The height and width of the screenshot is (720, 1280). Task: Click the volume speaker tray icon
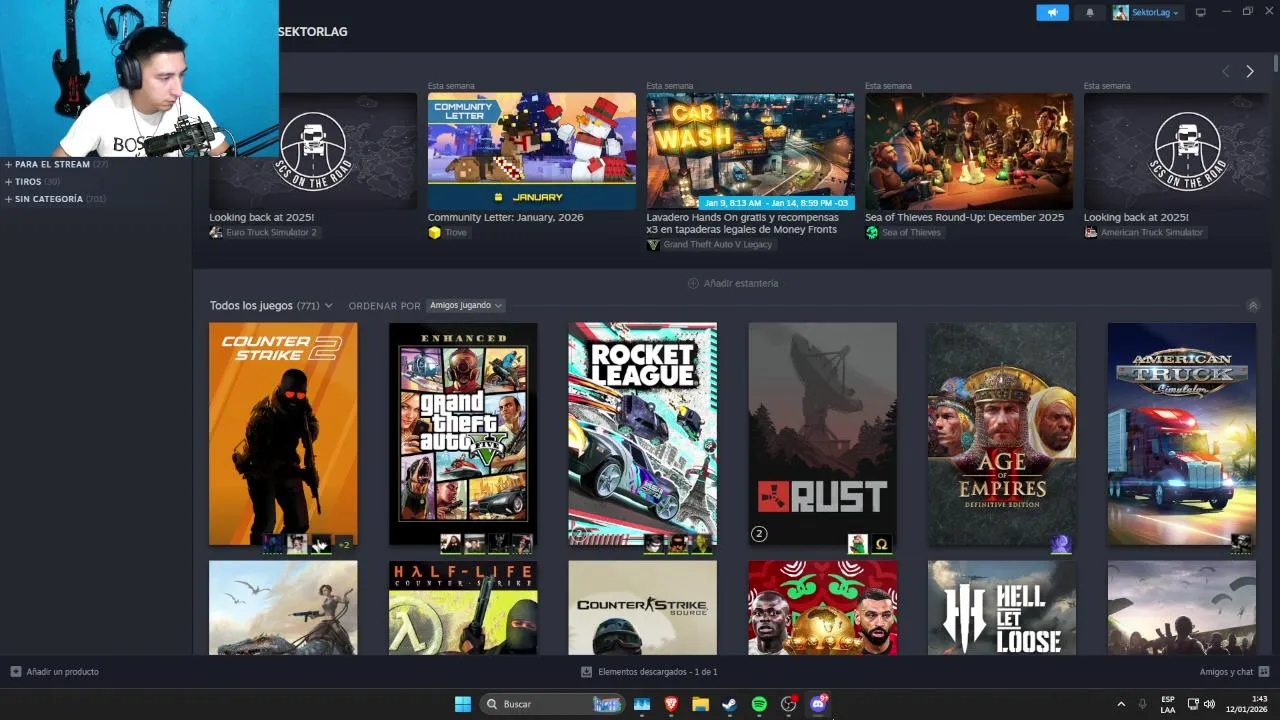[x=1209, y=704]
